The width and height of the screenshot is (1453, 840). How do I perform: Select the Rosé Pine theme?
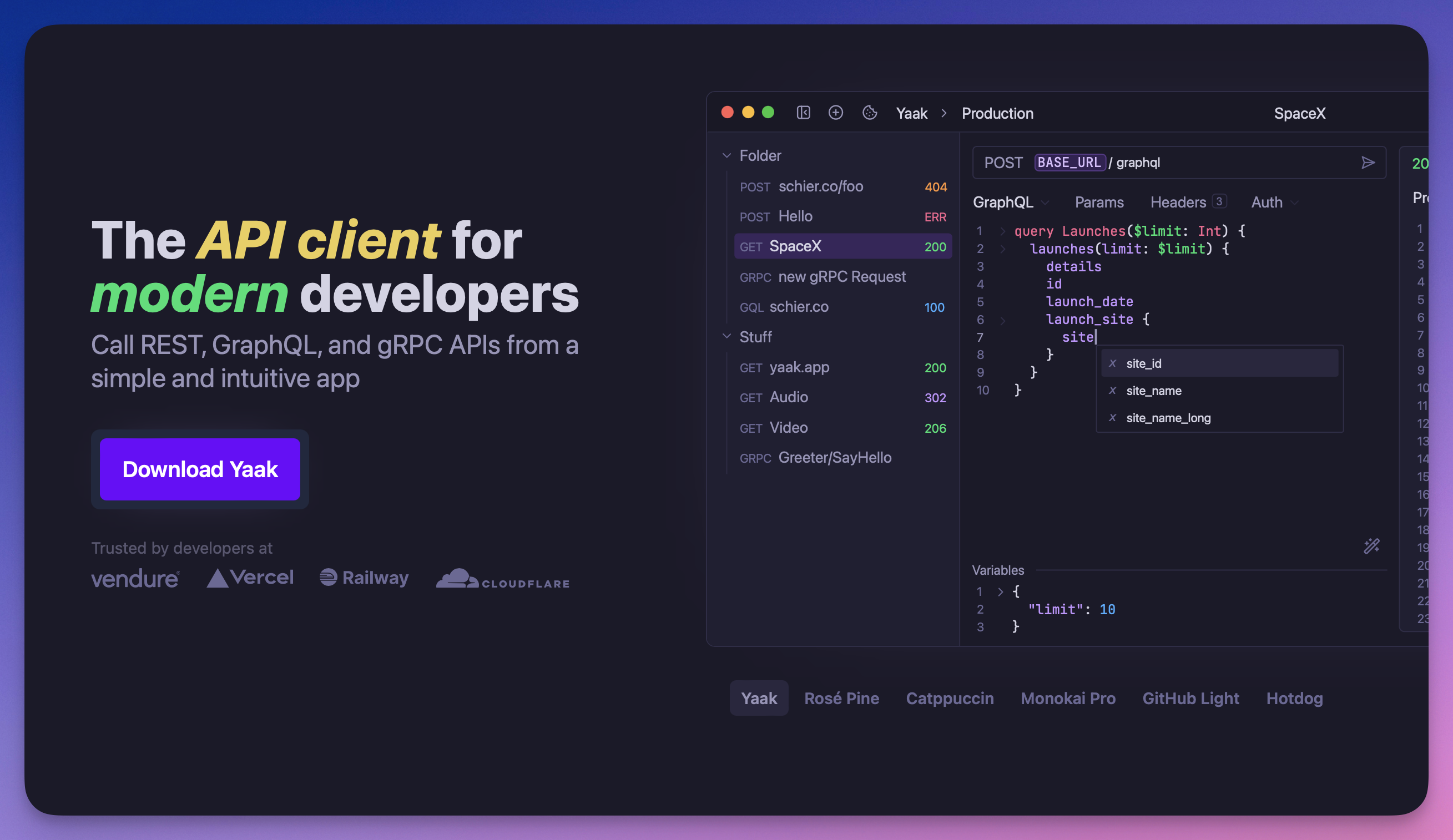point(841,698)
